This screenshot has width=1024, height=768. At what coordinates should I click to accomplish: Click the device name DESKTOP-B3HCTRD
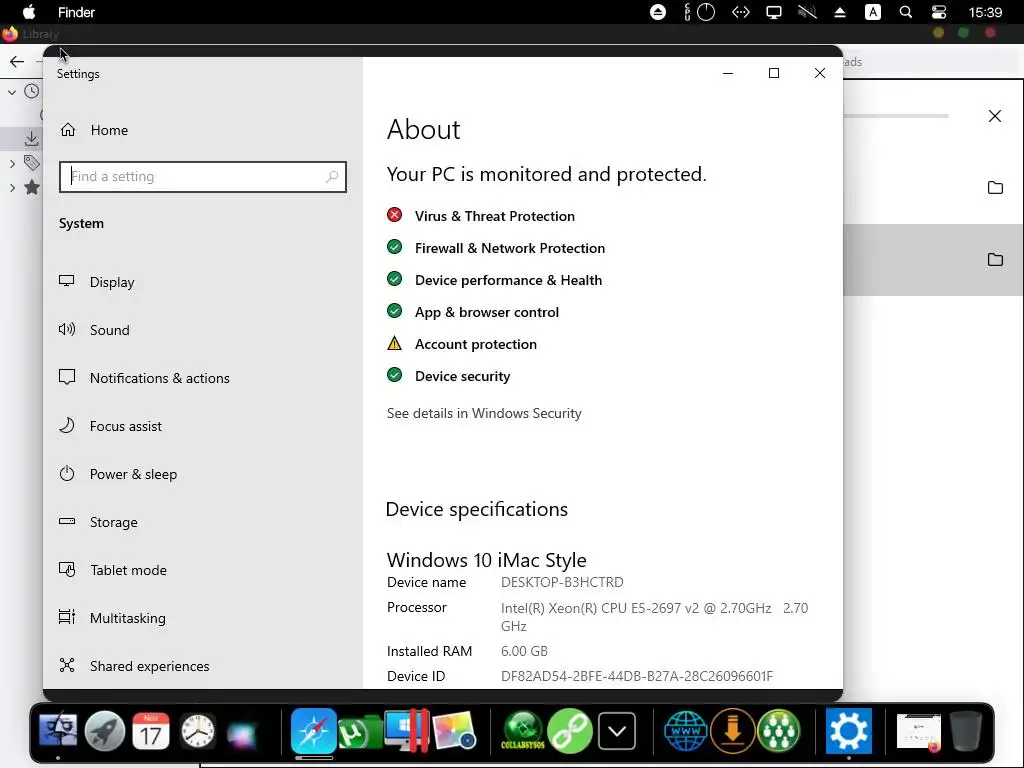click(562, 582)
